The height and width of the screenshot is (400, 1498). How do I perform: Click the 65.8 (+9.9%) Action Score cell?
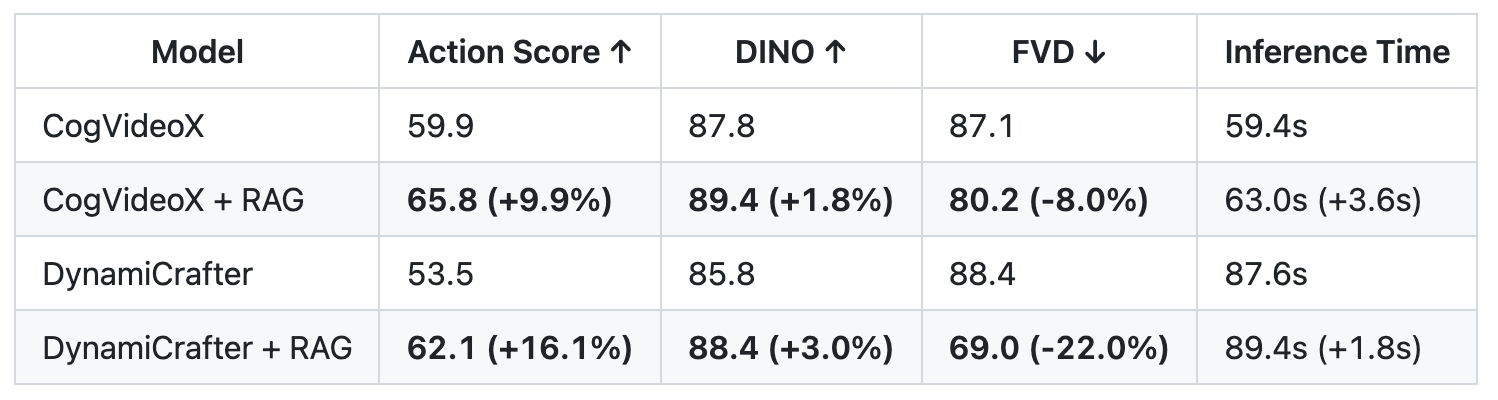click(x=509, y=200)
